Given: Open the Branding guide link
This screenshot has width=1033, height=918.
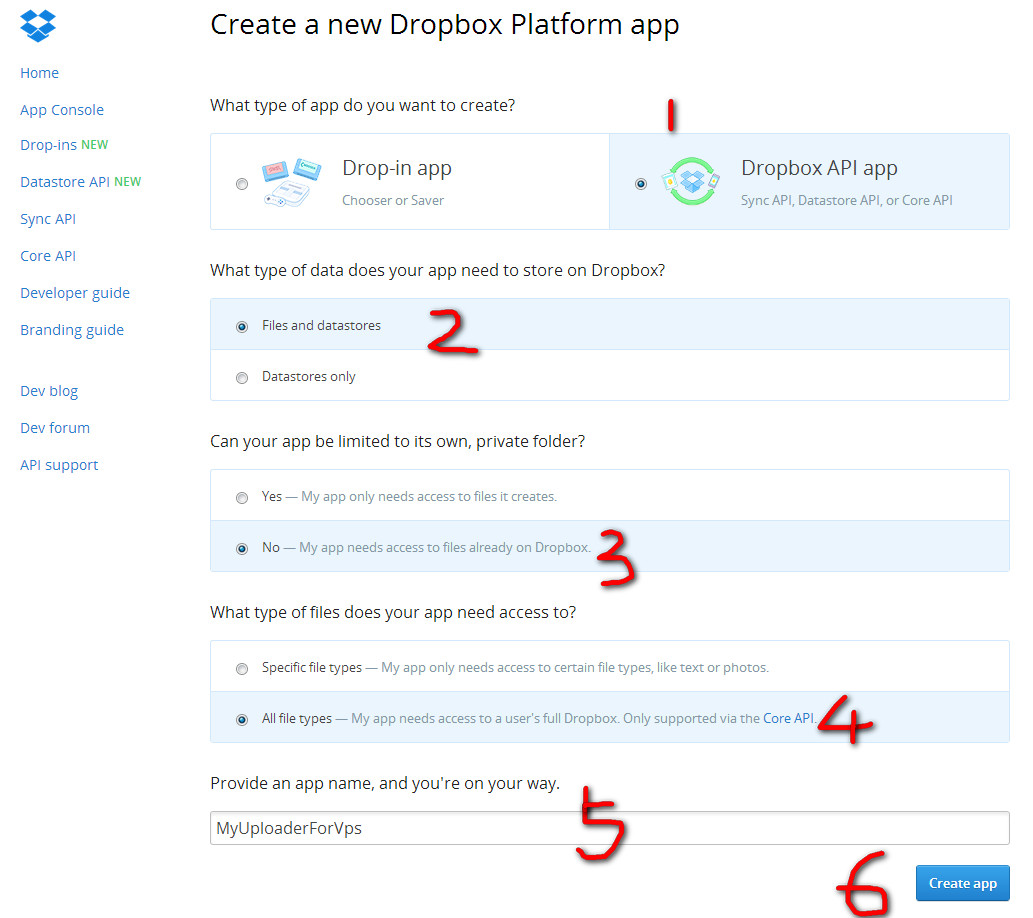Looking at the screenshot, I should 72,330.
